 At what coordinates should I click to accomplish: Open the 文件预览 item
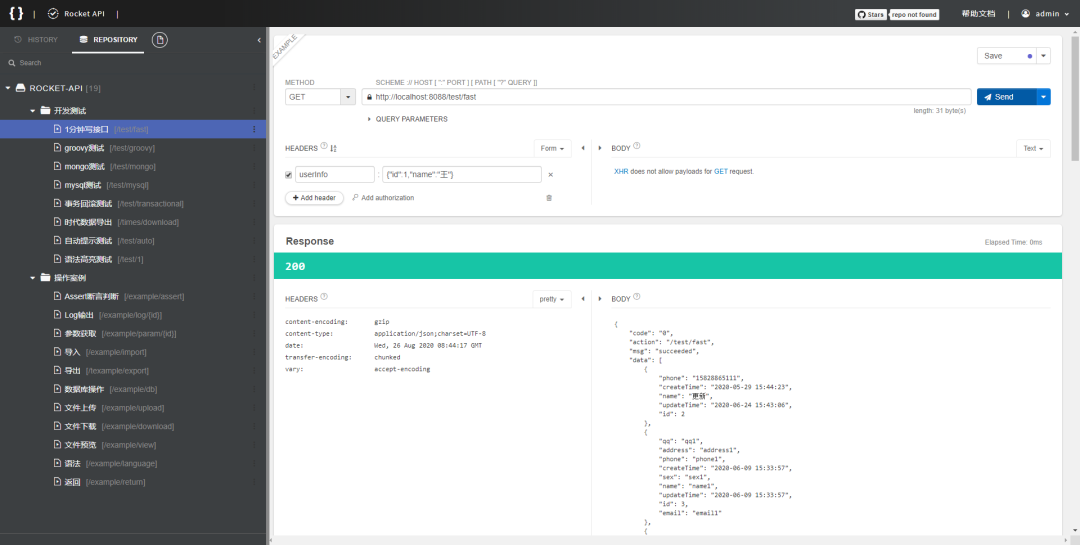tap(133, 446)
